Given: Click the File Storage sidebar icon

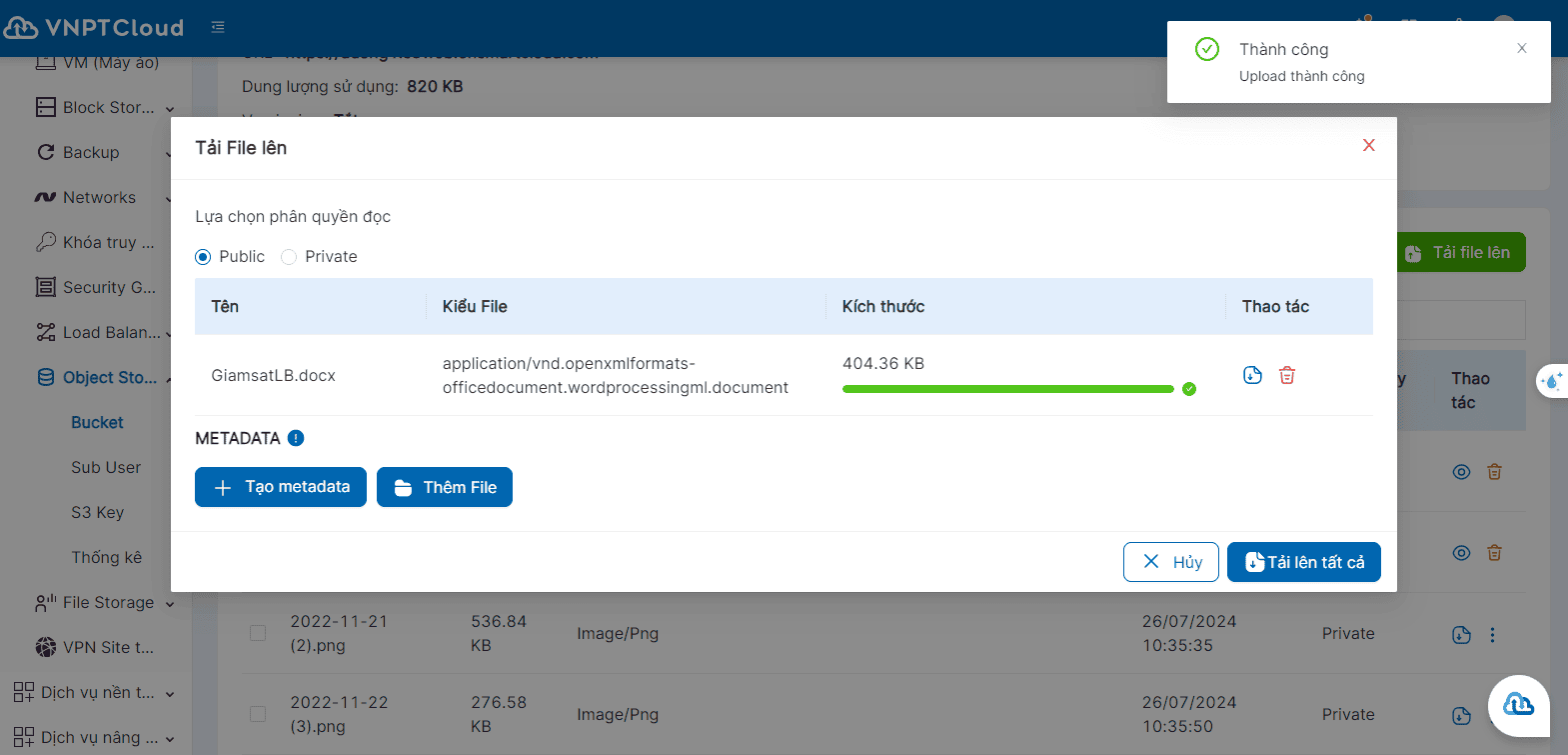Looking at the screenshot, I should point(46,602).
